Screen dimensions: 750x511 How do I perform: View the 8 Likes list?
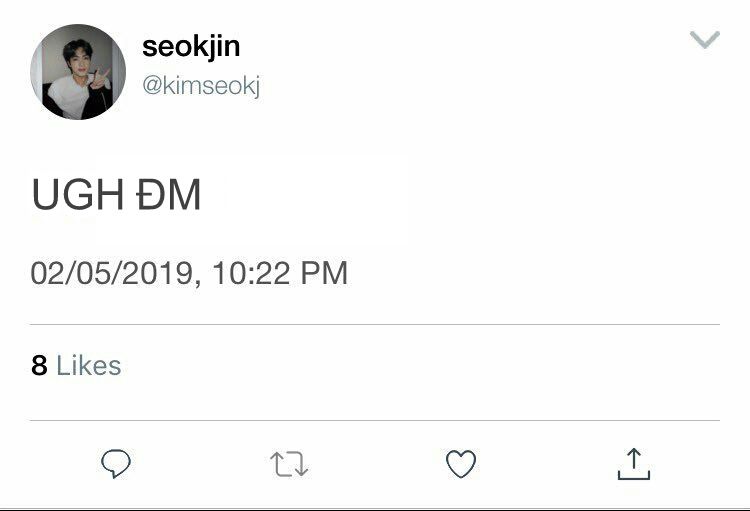pyautogui.click(x=76, y=366)
